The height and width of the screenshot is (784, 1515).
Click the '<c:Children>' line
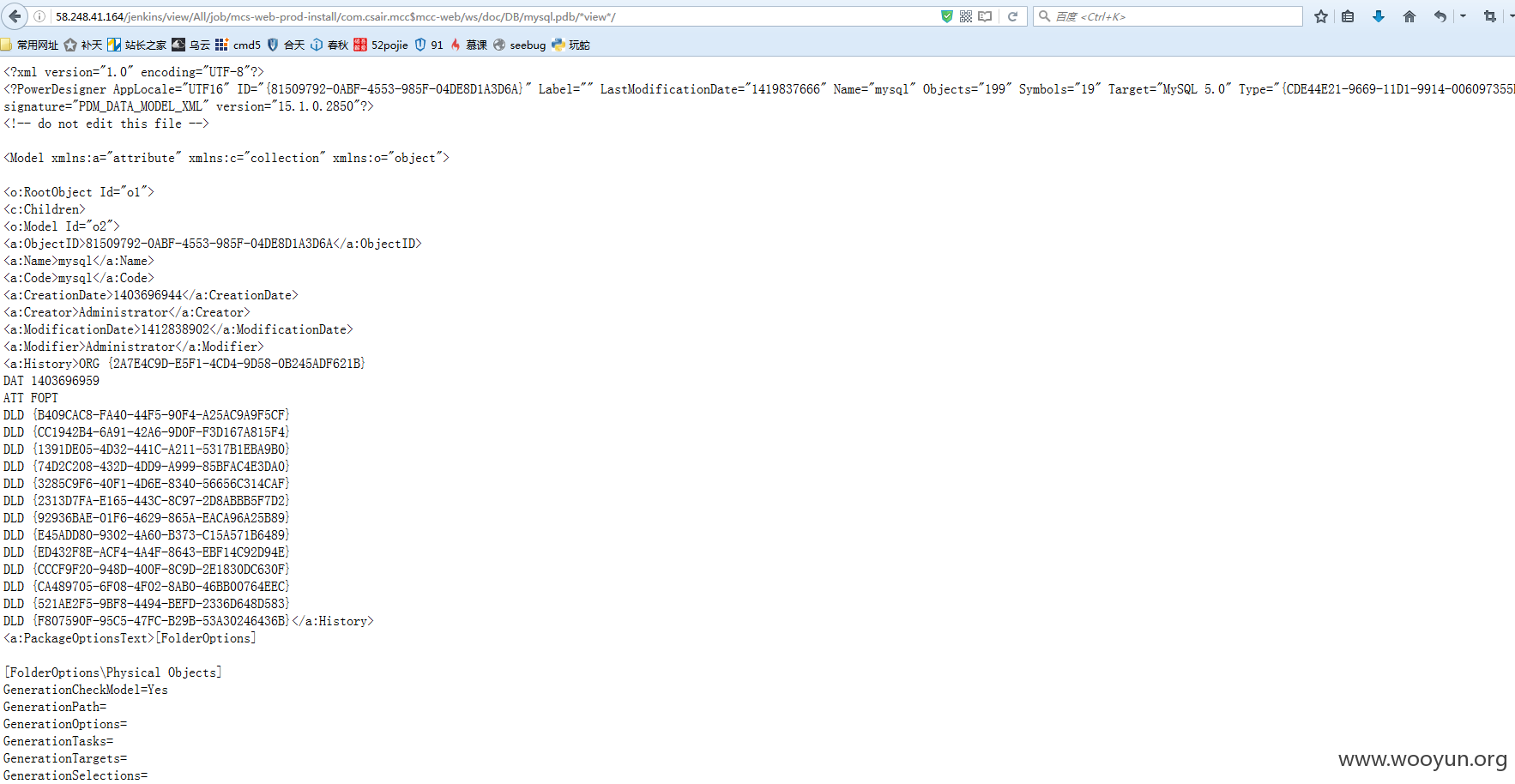pos(45,209)
